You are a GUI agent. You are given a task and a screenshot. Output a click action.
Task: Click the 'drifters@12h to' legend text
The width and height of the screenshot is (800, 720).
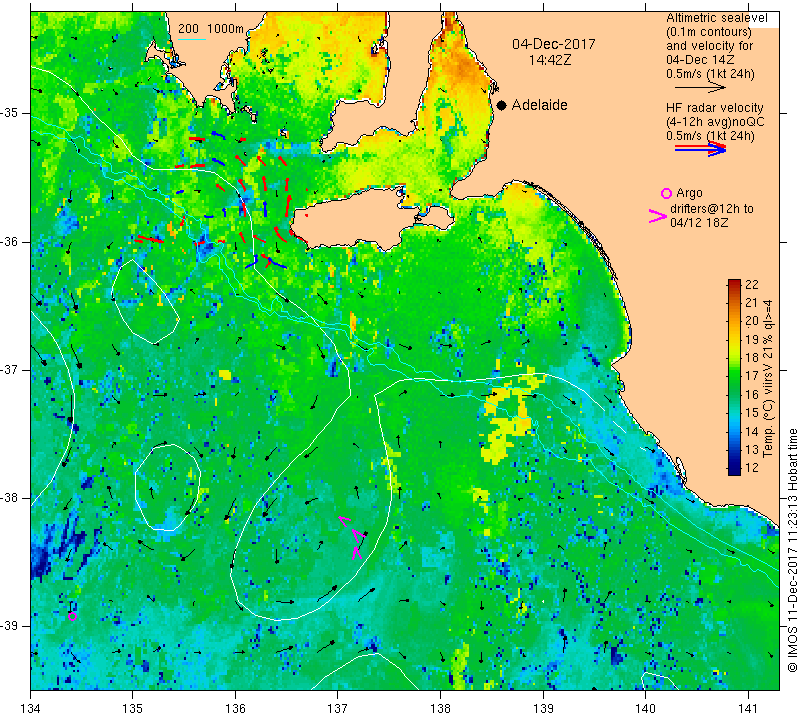pos(712,209)
